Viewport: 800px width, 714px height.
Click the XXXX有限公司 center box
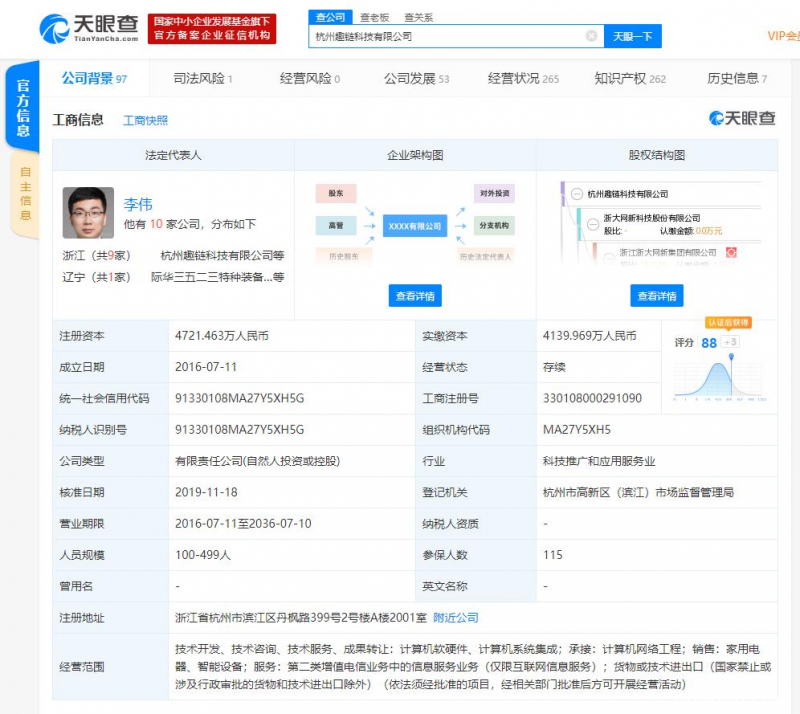point(415,226)
